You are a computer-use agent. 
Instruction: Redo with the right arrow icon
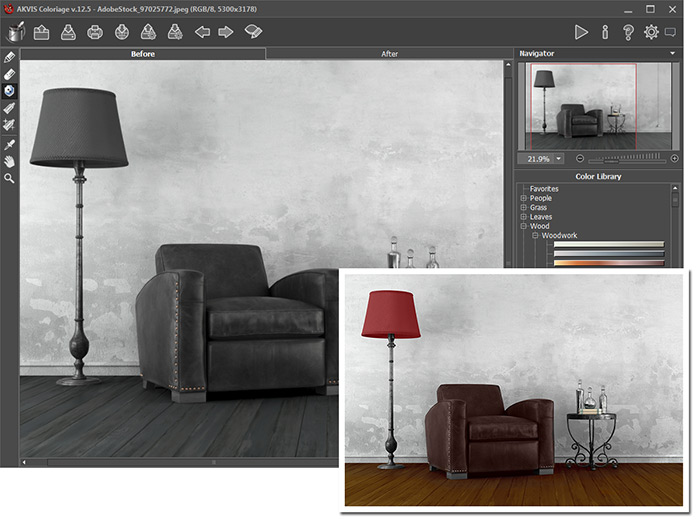point(226,32)
